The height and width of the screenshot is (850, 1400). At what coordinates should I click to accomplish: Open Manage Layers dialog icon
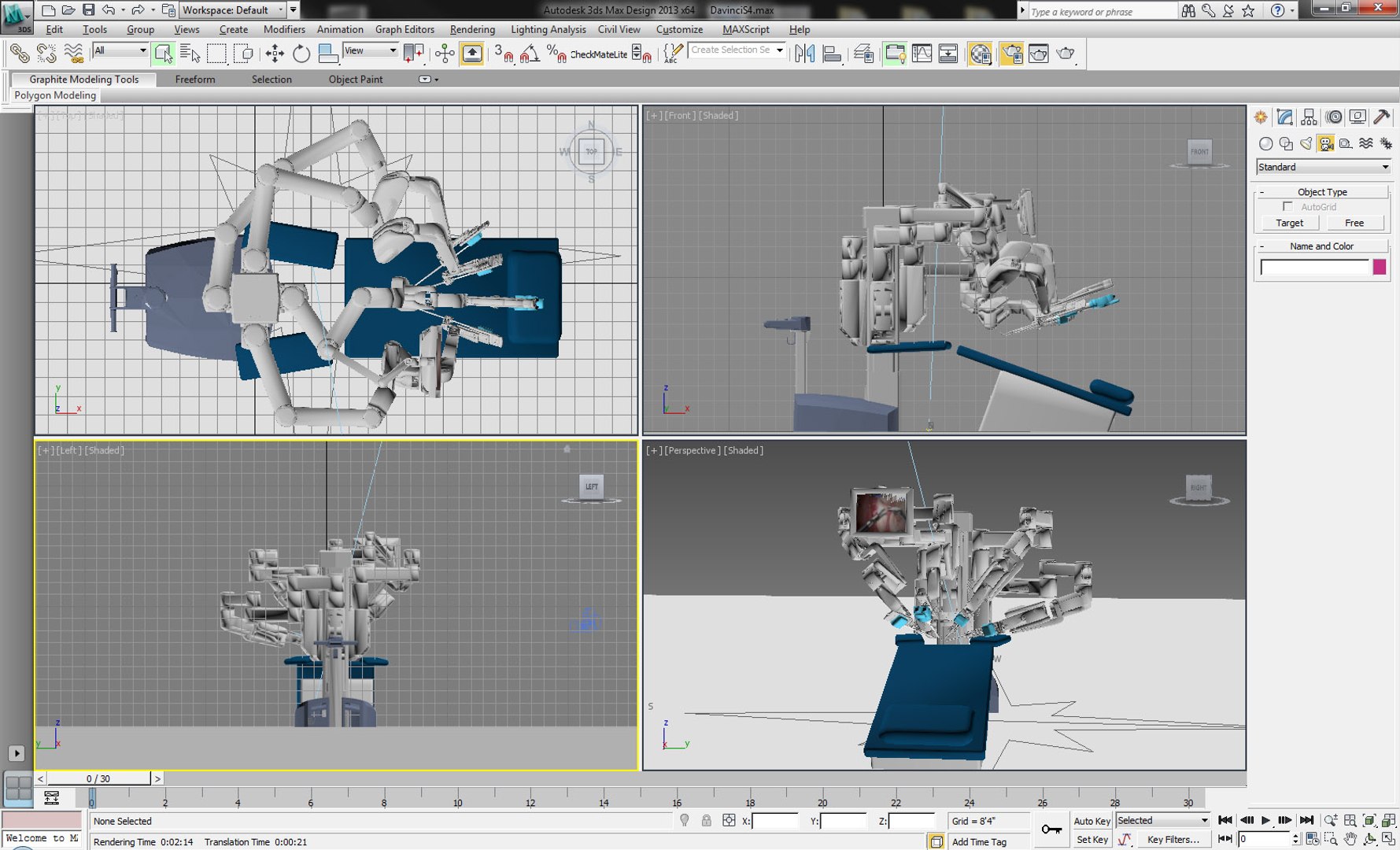(863, 54)
